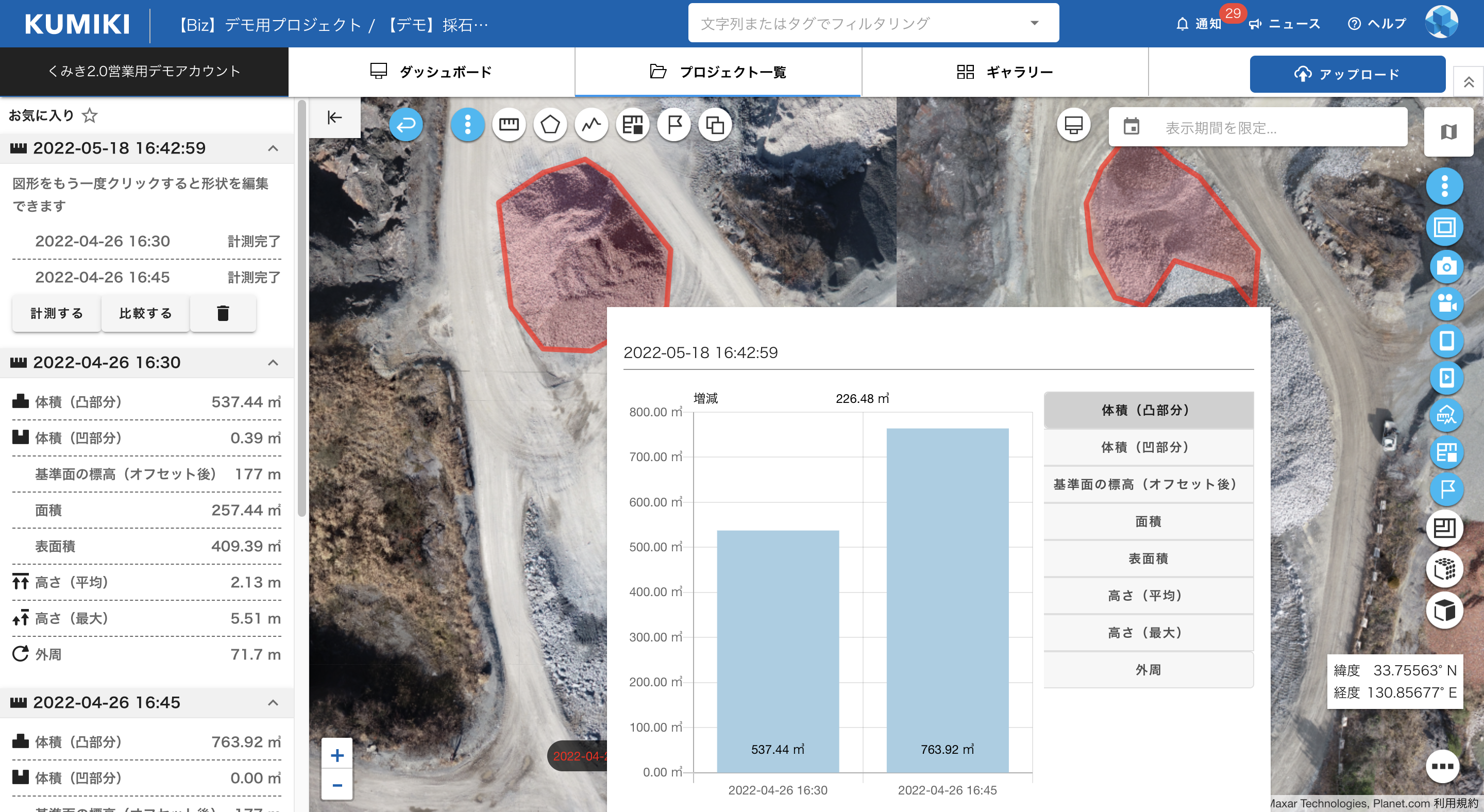
Task: Open the tag filter dropdown arrow
Action: pos(1034,24)
